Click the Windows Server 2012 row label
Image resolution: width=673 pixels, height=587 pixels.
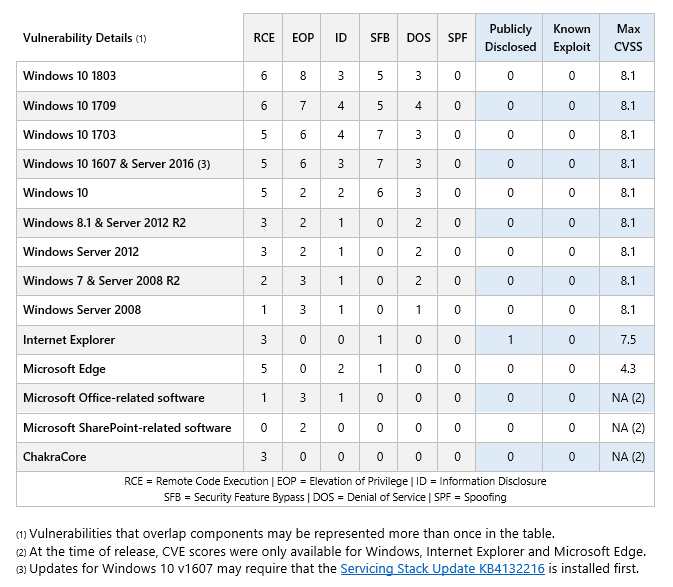(x=81, y=252)
